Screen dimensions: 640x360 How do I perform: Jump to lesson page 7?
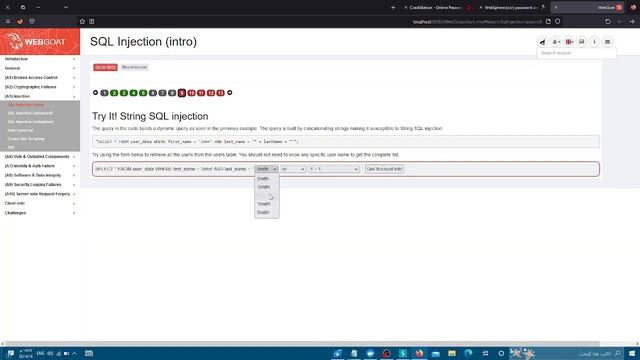coord(162,93)
